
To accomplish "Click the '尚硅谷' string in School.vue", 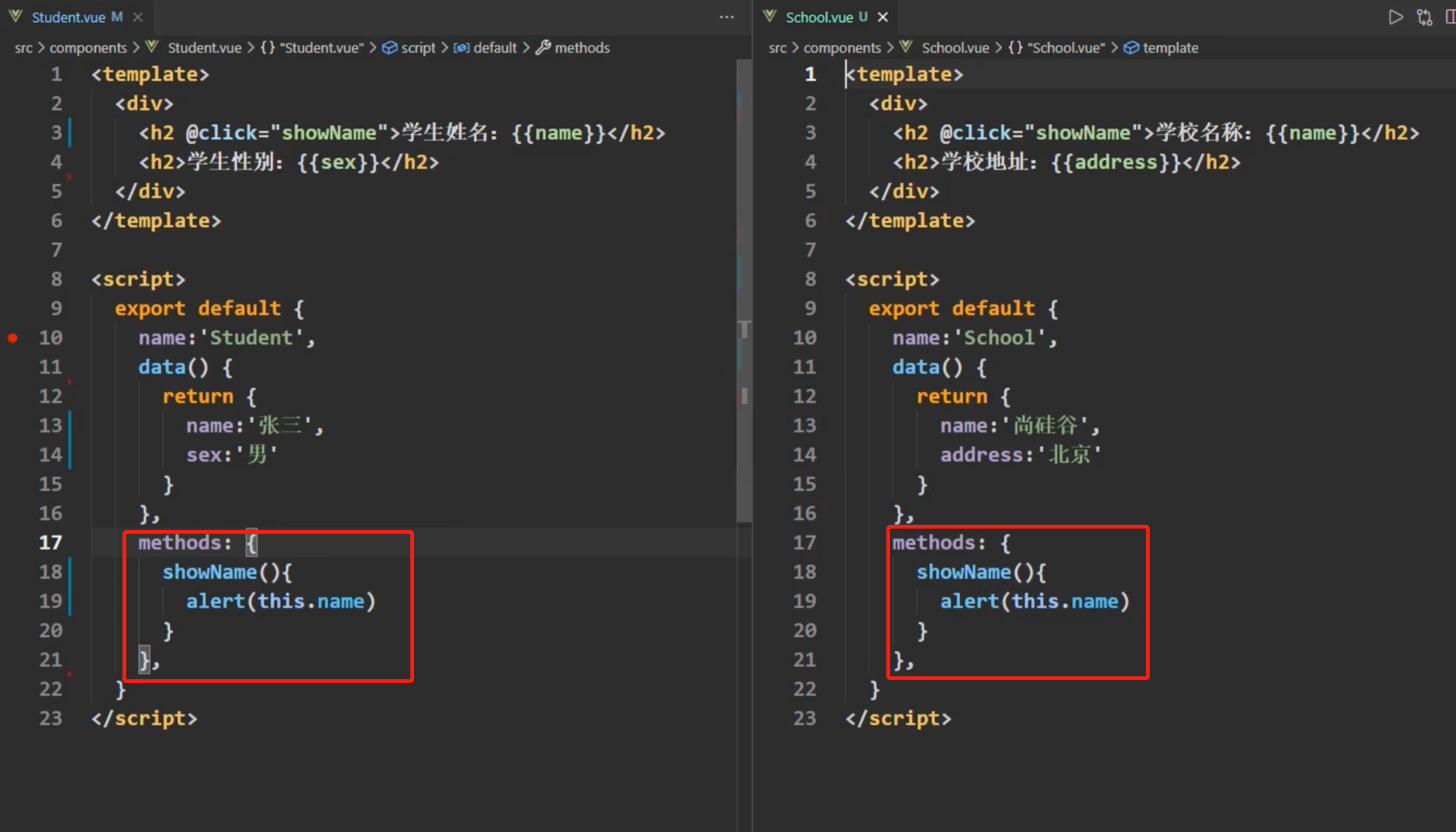I will [1046, 425].
